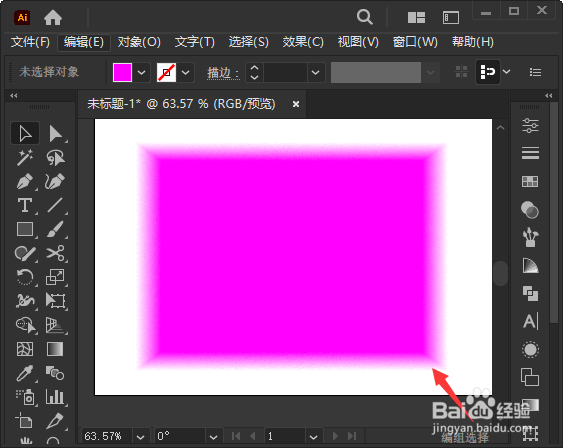Adjust the stroke weight stepper arrows
Image resolution: width=563 pixels, height=448 pixels.
pos(254,73)
